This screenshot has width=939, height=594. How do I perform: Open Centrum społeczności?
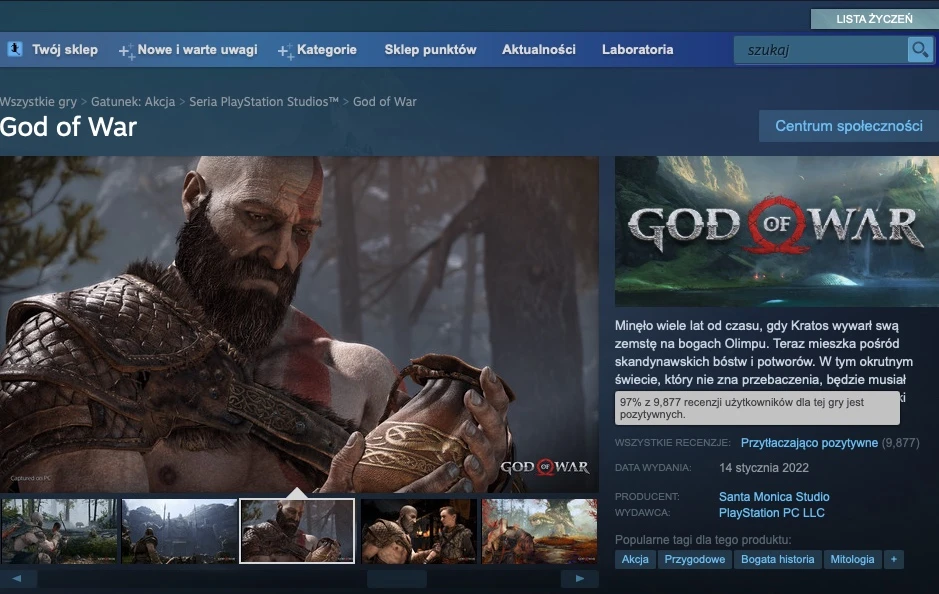849,126
